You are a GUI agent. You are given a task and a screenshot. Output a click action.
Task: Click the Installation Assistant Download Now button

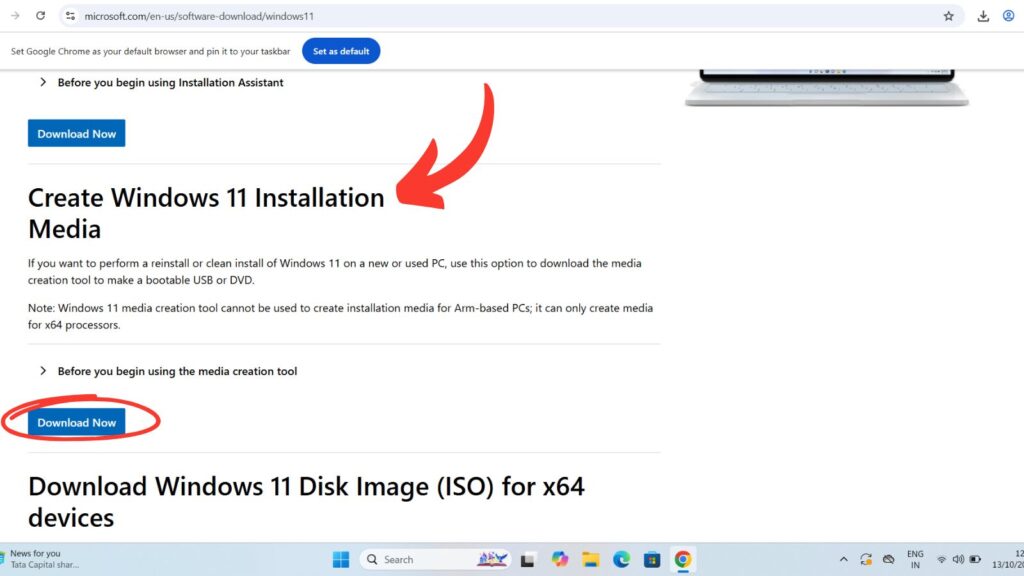click(x=76, y=133)
